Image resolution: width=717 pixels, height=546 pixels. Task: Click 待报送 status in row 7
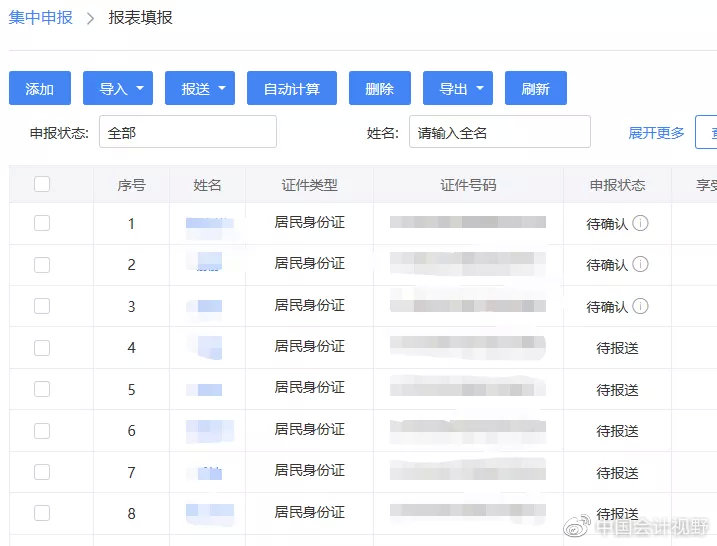(617, 472)
